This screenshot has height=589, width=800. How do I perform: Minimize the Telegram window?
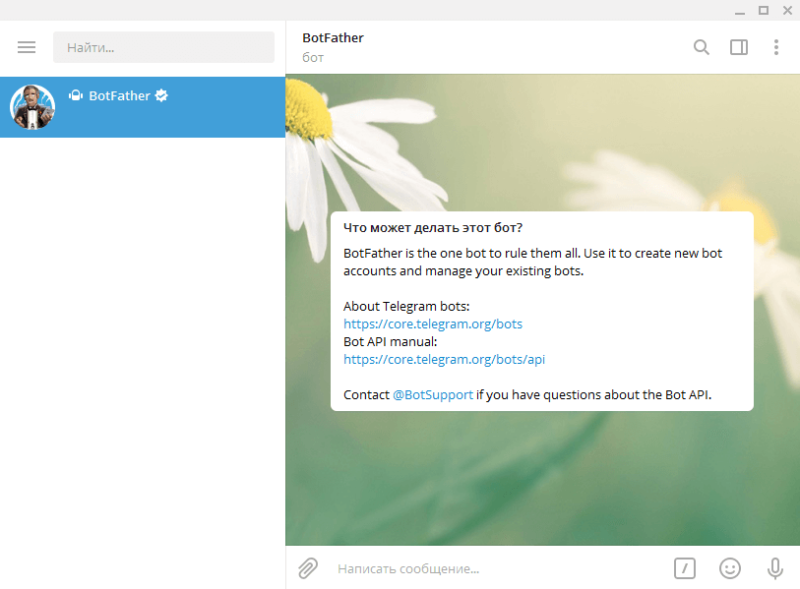pyautogui.click(x=740, y=11)
